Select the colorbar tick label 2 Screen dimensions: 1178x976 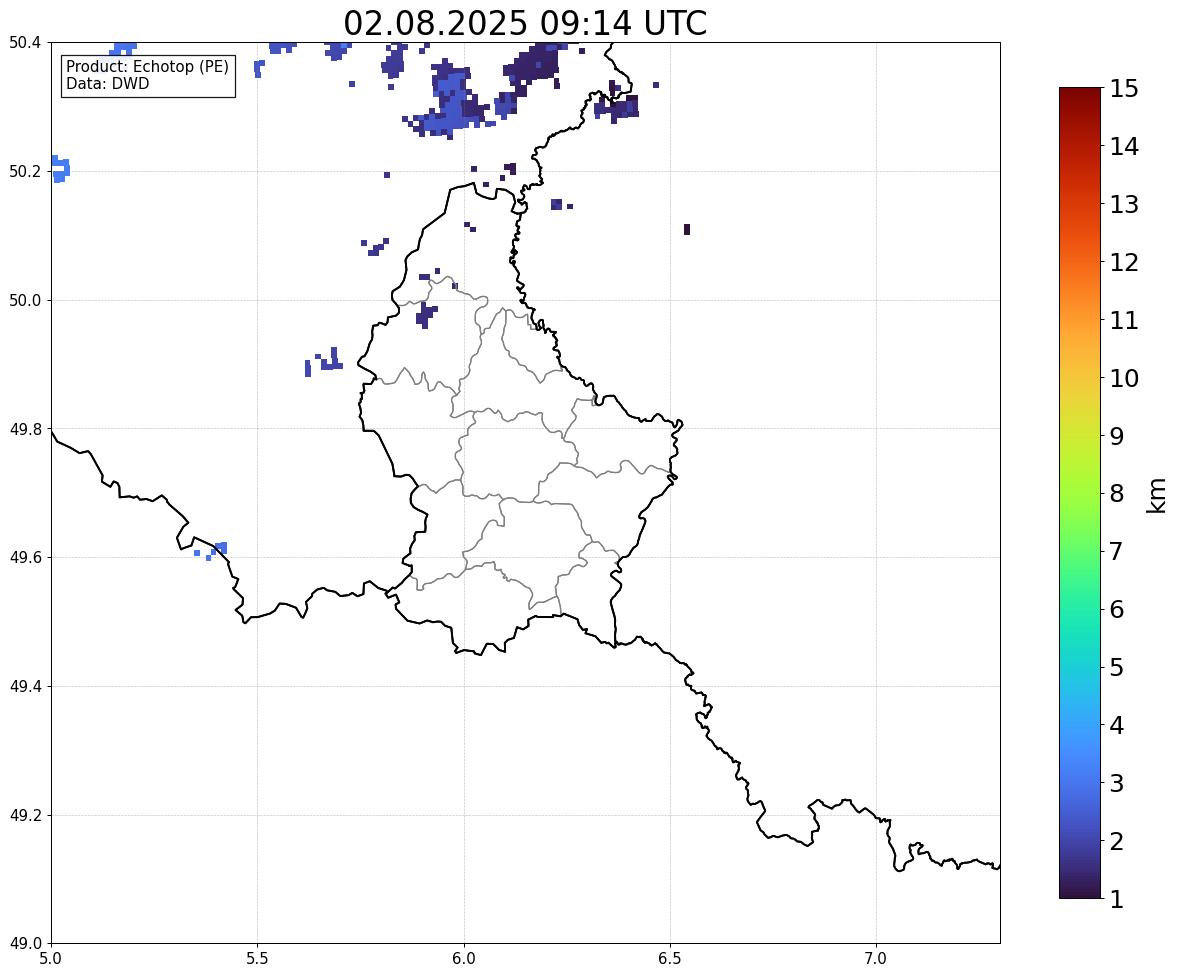tap(1117, 841)
